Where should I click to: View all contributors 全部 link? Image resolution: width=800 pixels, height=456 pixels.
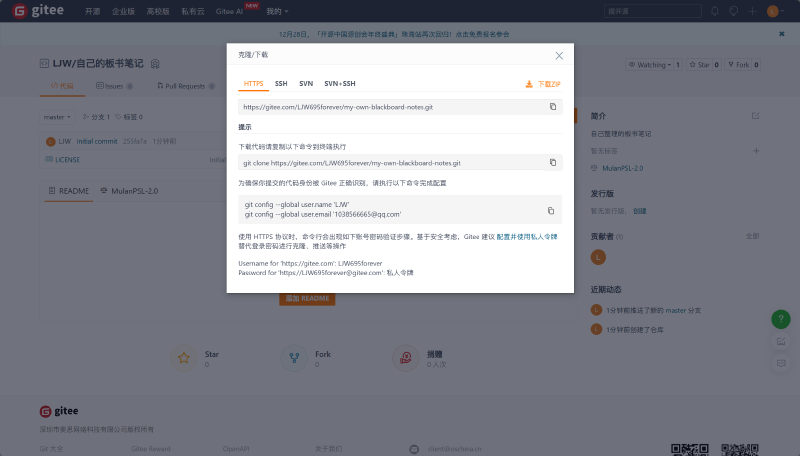[x=753, y=236]
